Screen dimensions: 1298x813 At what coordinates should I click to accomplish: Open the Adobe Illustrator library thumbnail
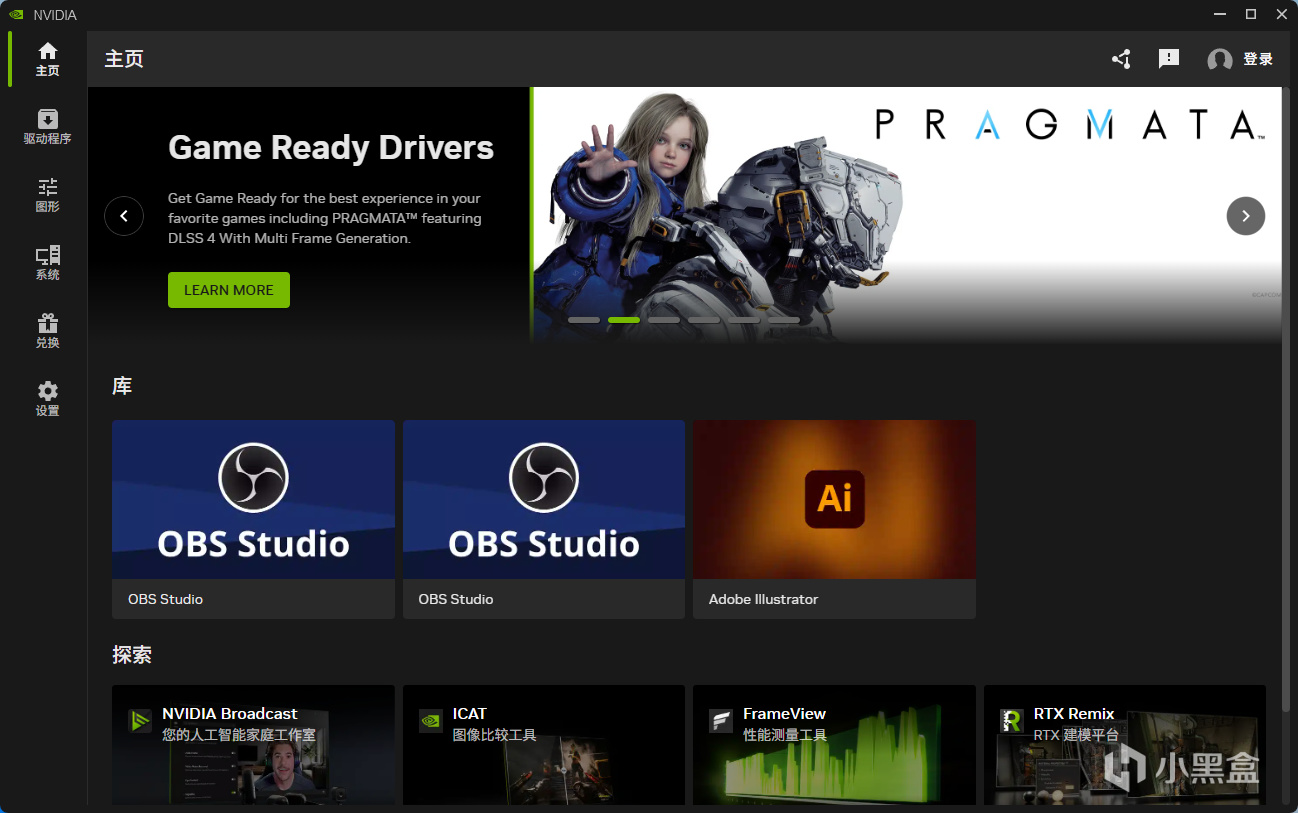tap(834, 499)
